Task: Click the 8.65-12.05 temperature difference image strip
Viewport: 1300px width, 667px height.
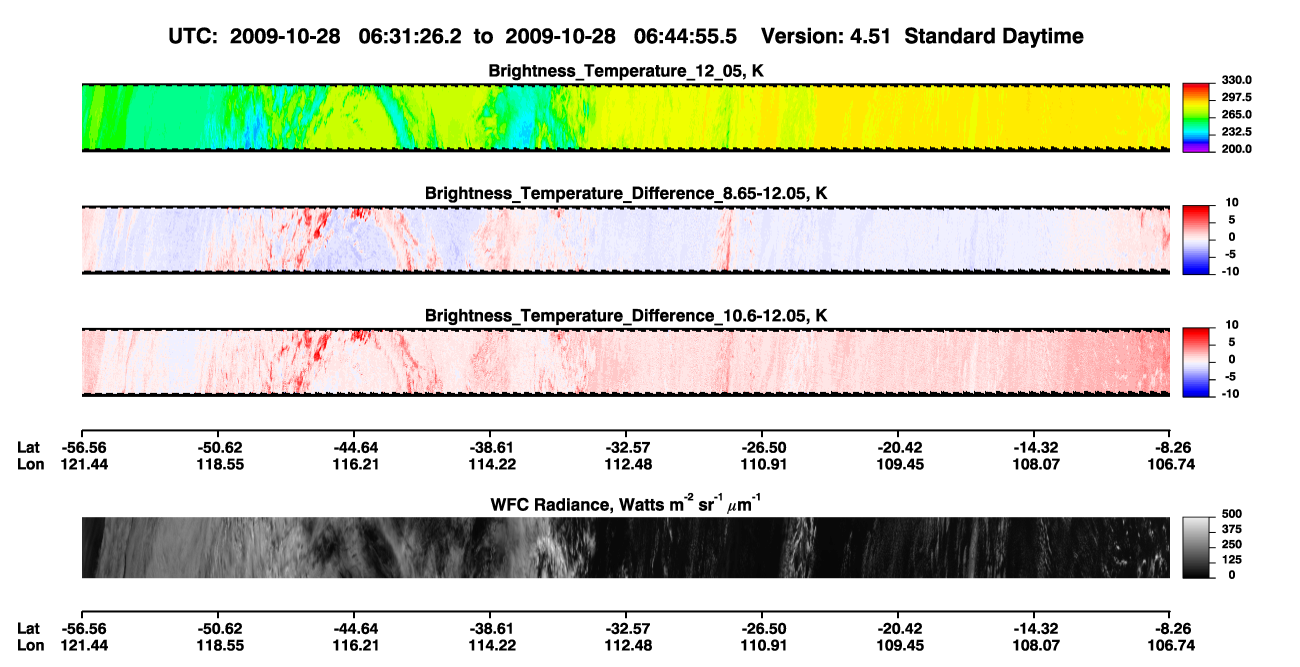Action: pos(625,240)
